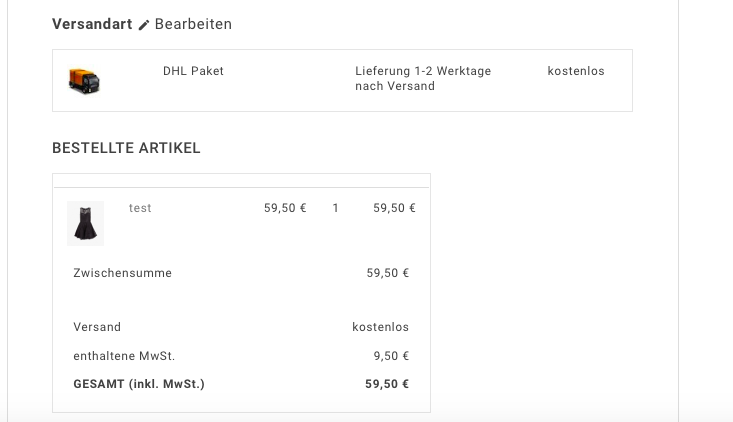Click the quantity 1 of the test item
Viewport: 733px width, 422px height.
point(336,208)
